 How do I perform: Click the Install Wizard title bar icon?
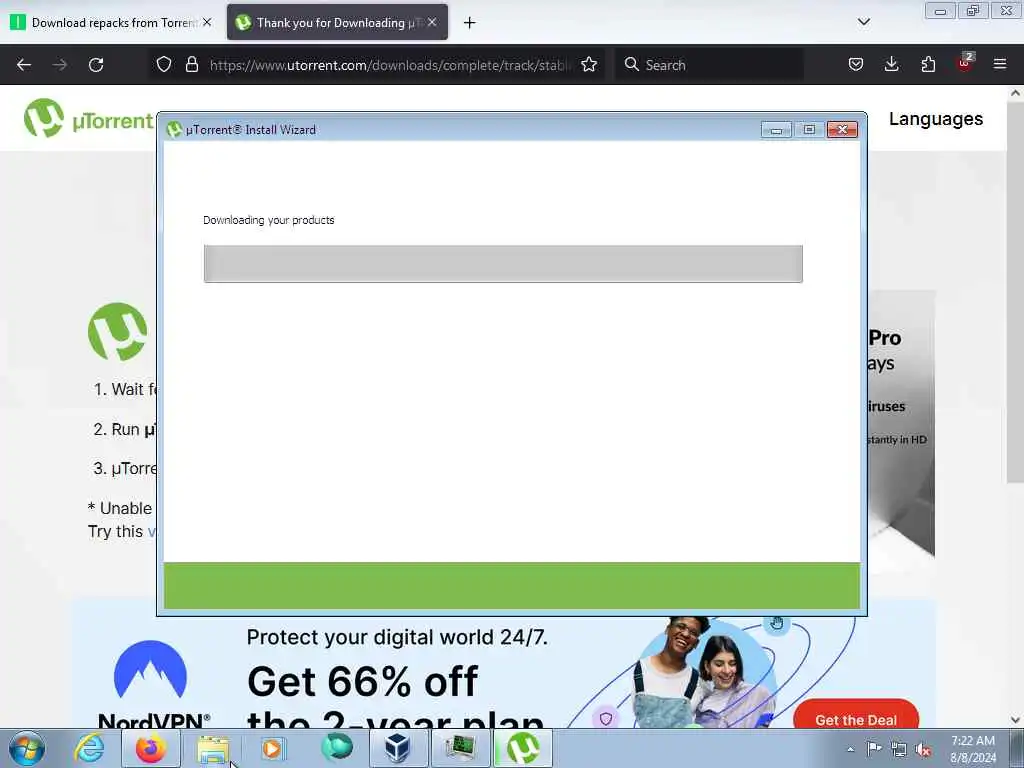click(174, 129)
